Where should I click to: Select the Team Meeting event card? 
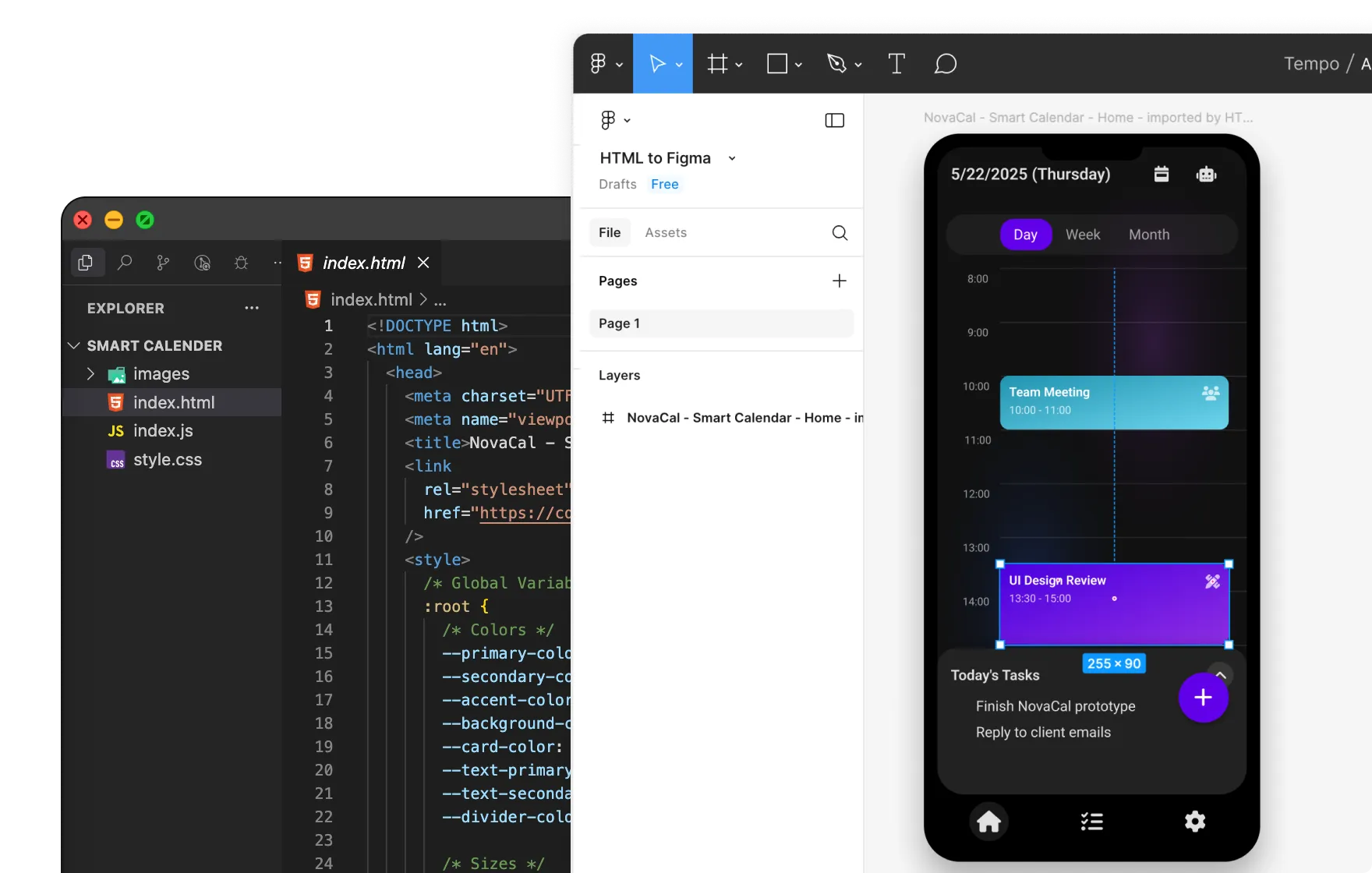(1114, 402)
